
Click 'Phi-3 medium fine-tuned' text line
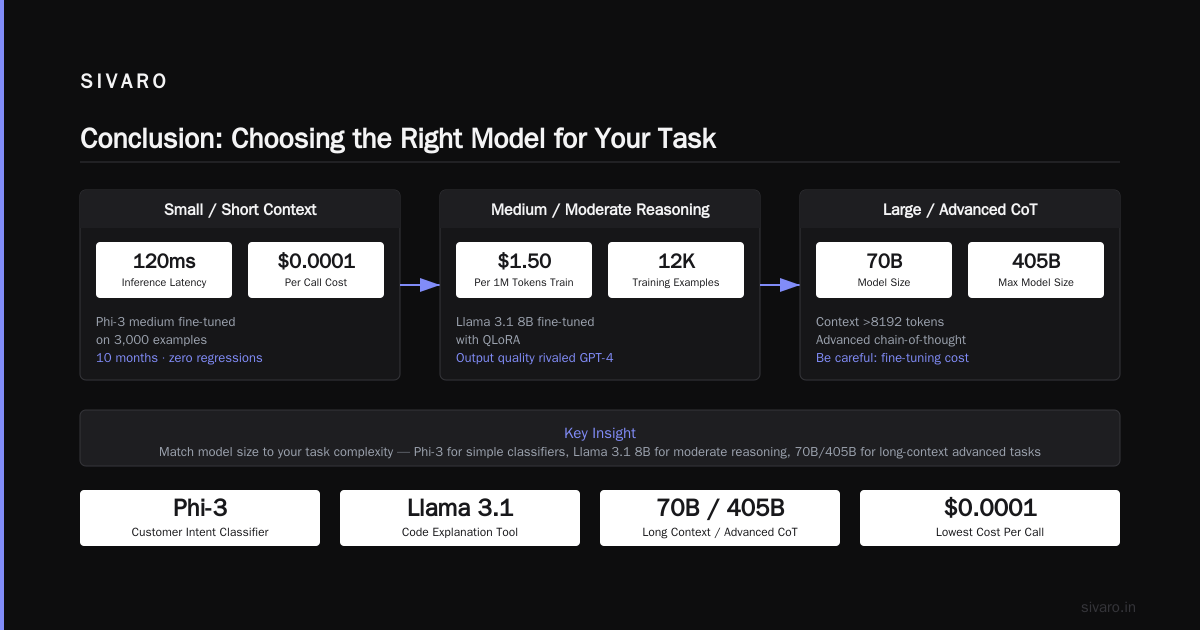click(166, 322)
